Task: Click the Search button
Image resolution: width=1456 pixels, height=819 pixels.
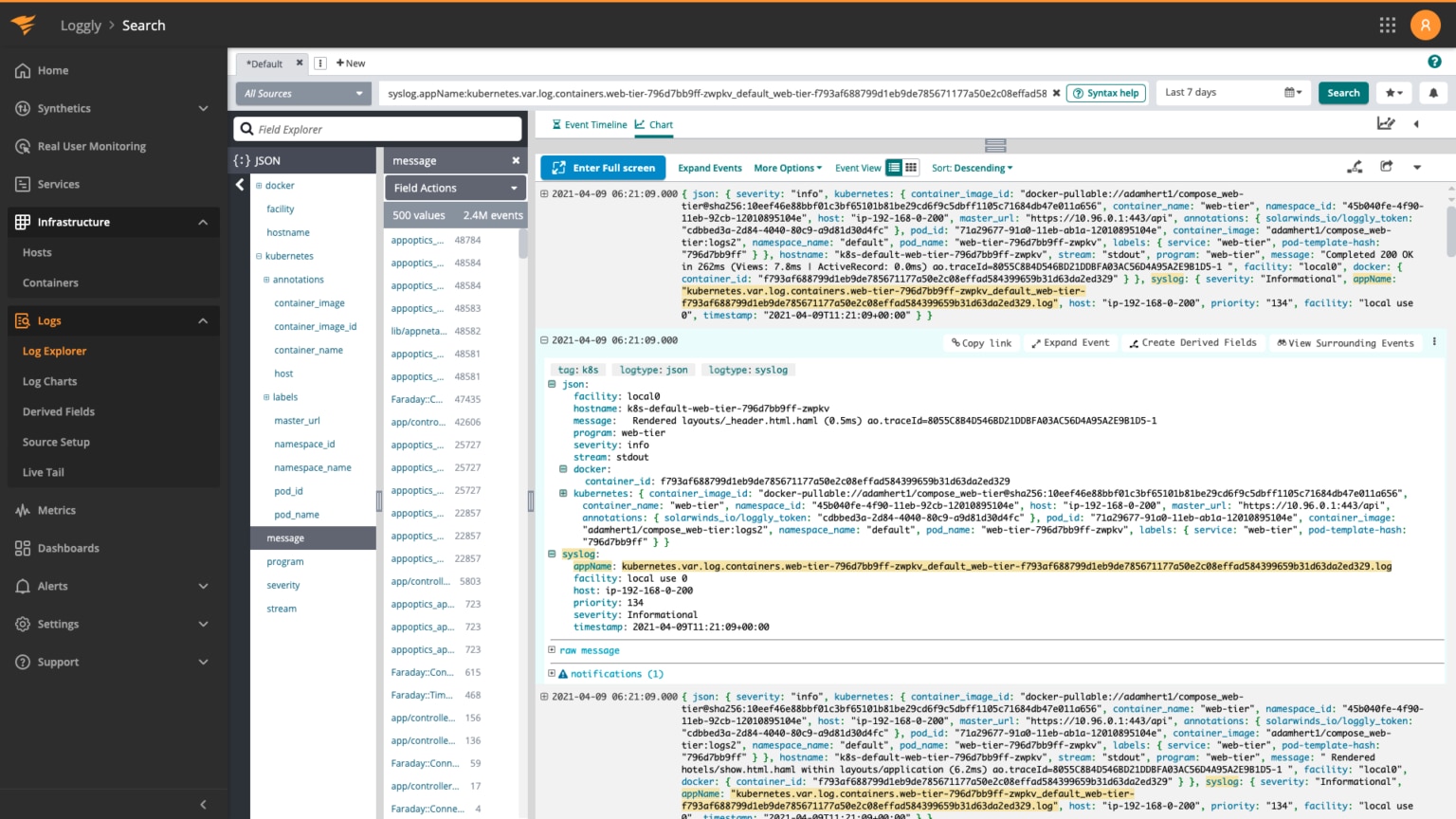Action: [1342, 93]
